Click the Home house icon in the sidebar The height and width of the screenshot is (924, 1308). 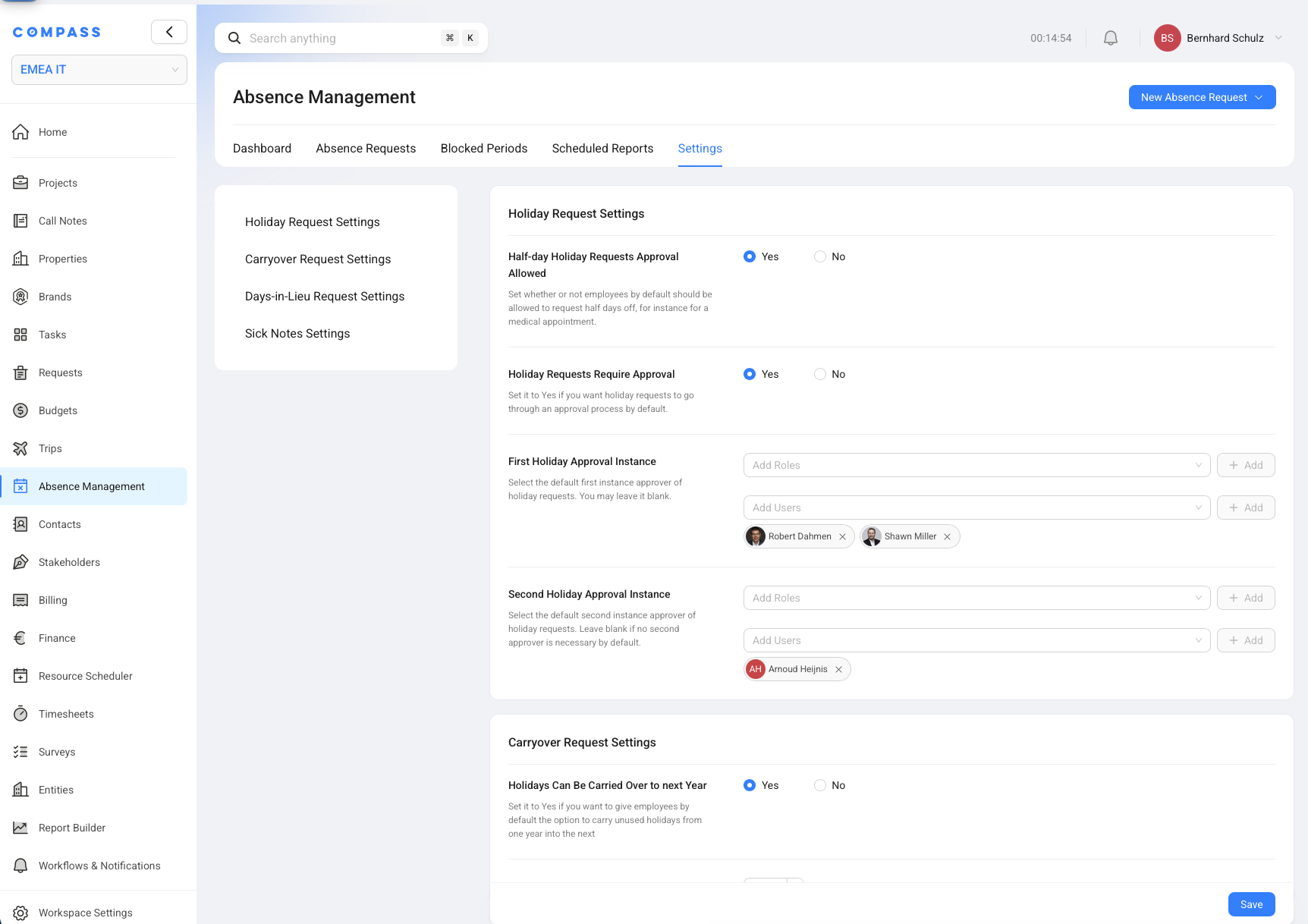point(20,132)
